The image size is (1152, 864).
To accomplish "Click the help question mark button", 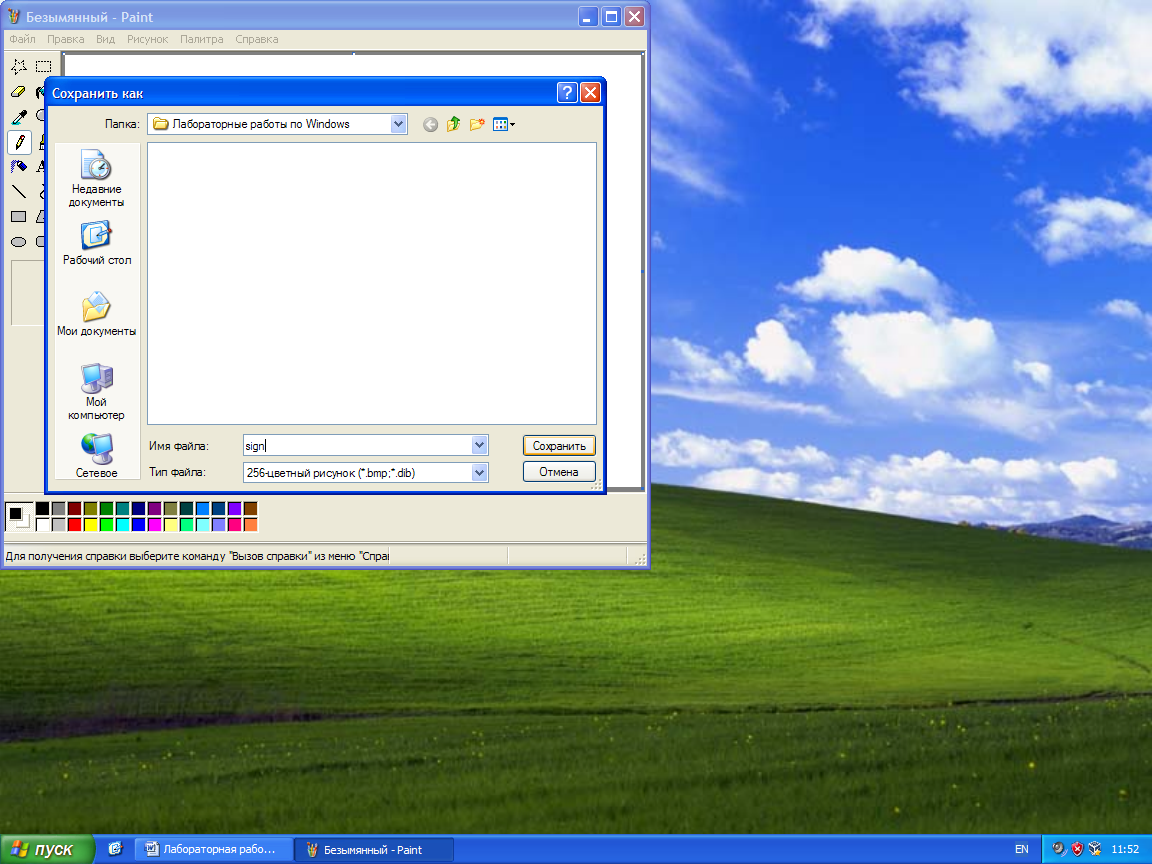I will (x=566, y=93).
